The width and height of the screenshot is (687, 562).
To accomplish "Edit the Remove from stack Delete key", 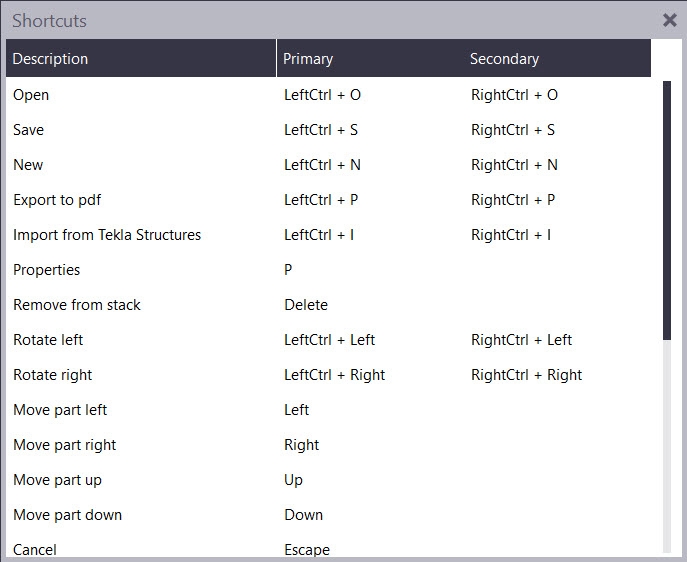I will (x=306, y=305).
